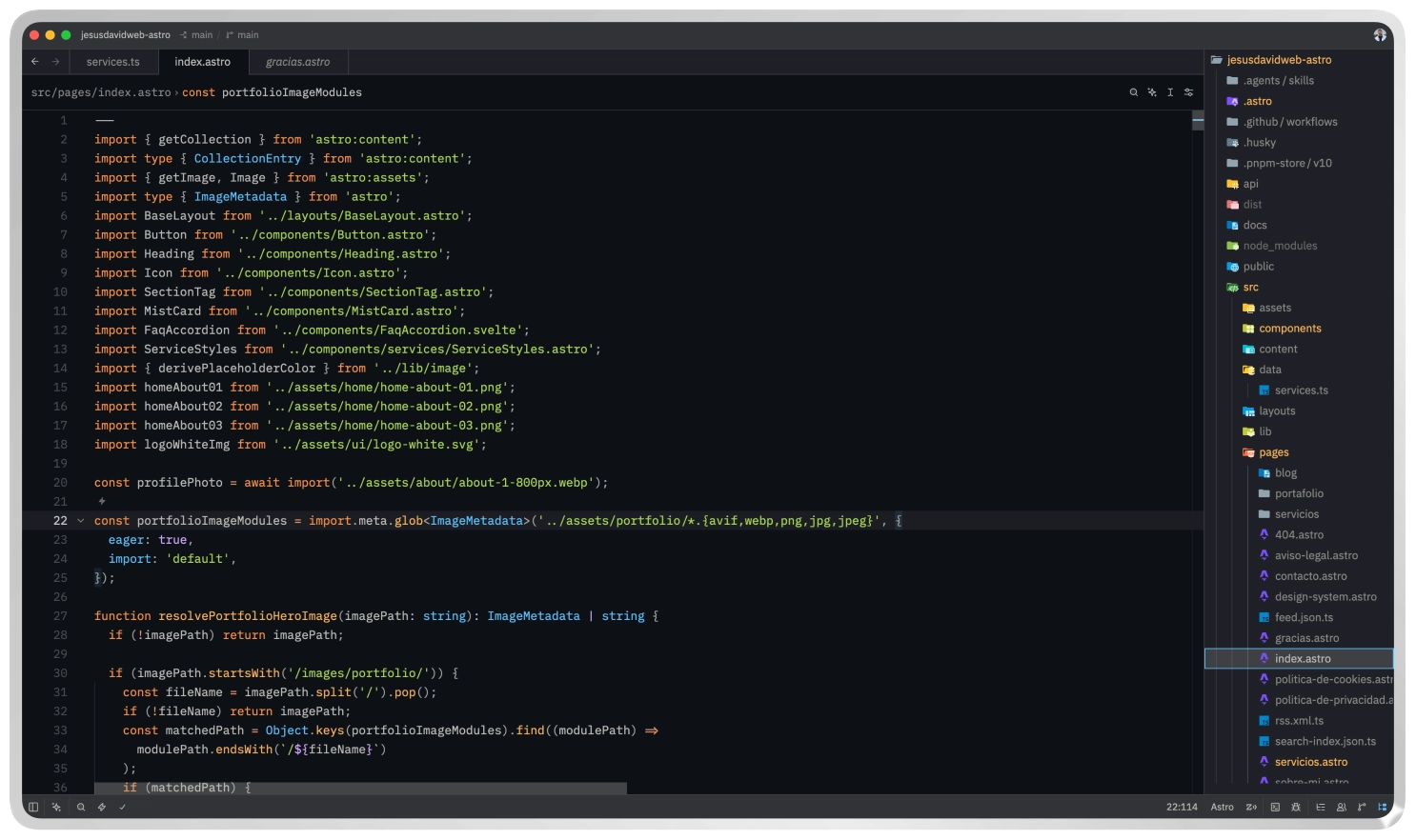Select the index.astro tab
1416x840 pixels.
point(202,62)
